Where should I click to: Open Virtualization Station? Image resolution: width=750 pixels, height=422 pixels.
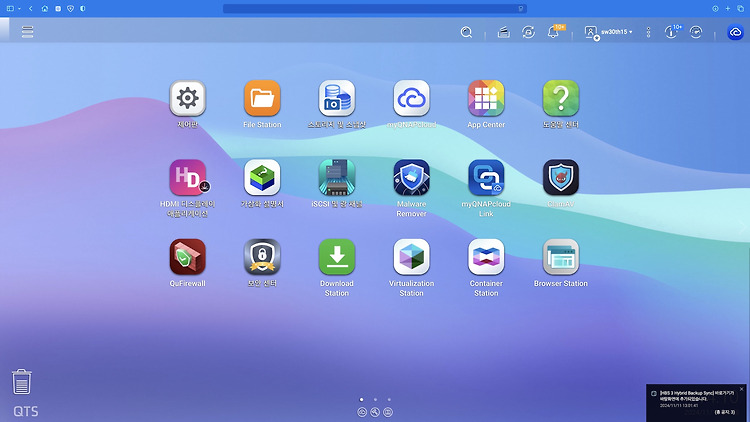pos(411,257)
